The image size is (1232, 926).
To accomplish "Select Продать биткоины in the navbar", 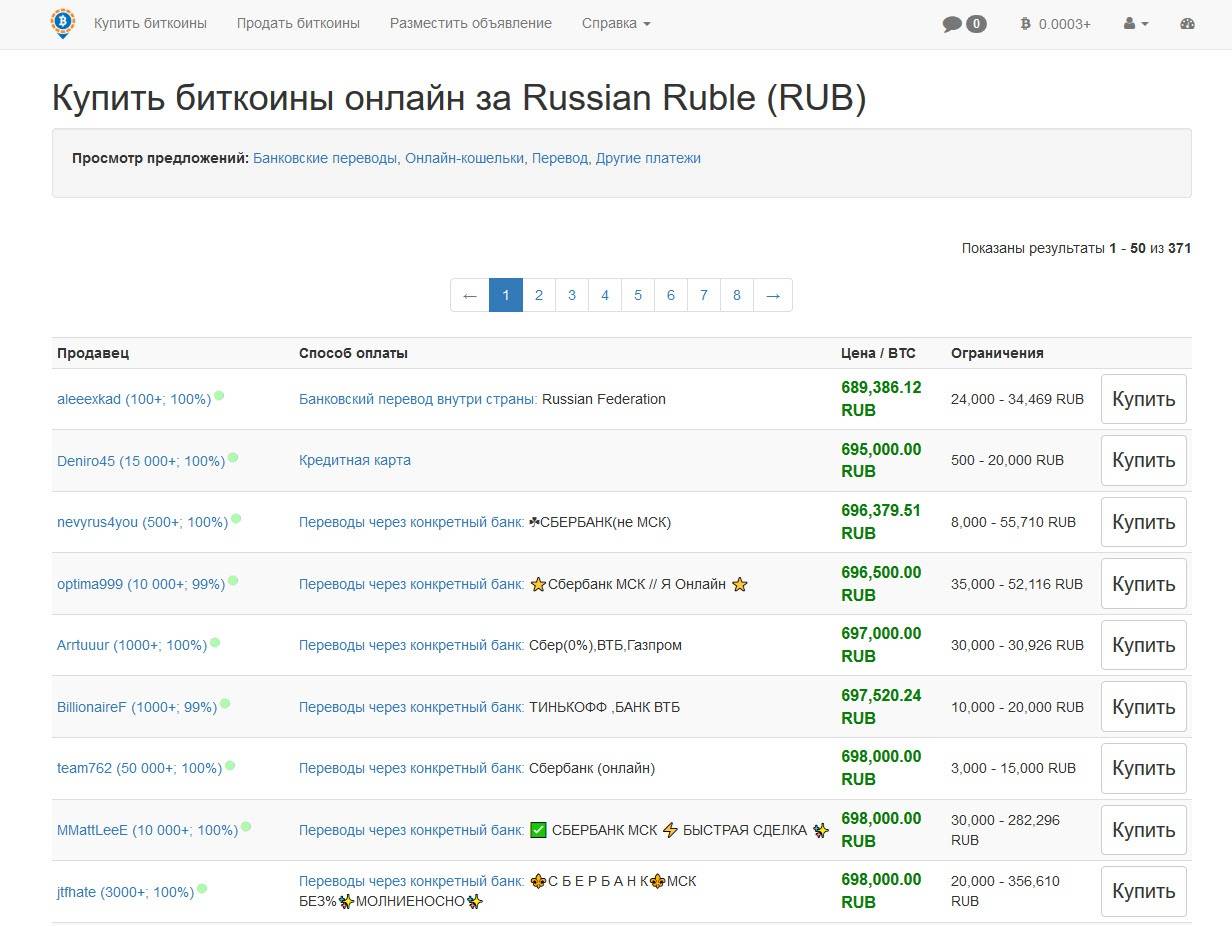I will pos(298,23).
